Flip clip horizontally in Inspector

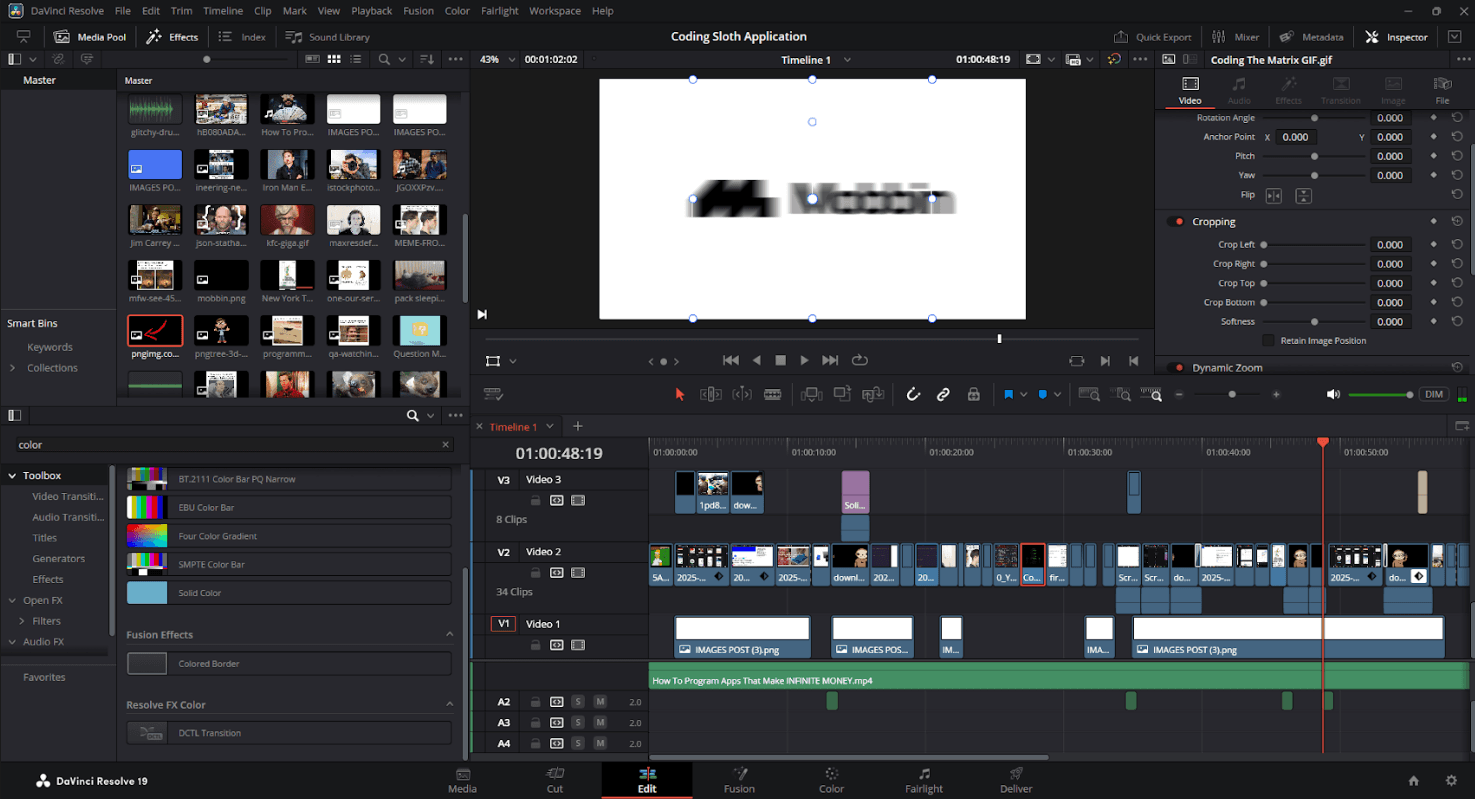click(x=1274, y=196)
